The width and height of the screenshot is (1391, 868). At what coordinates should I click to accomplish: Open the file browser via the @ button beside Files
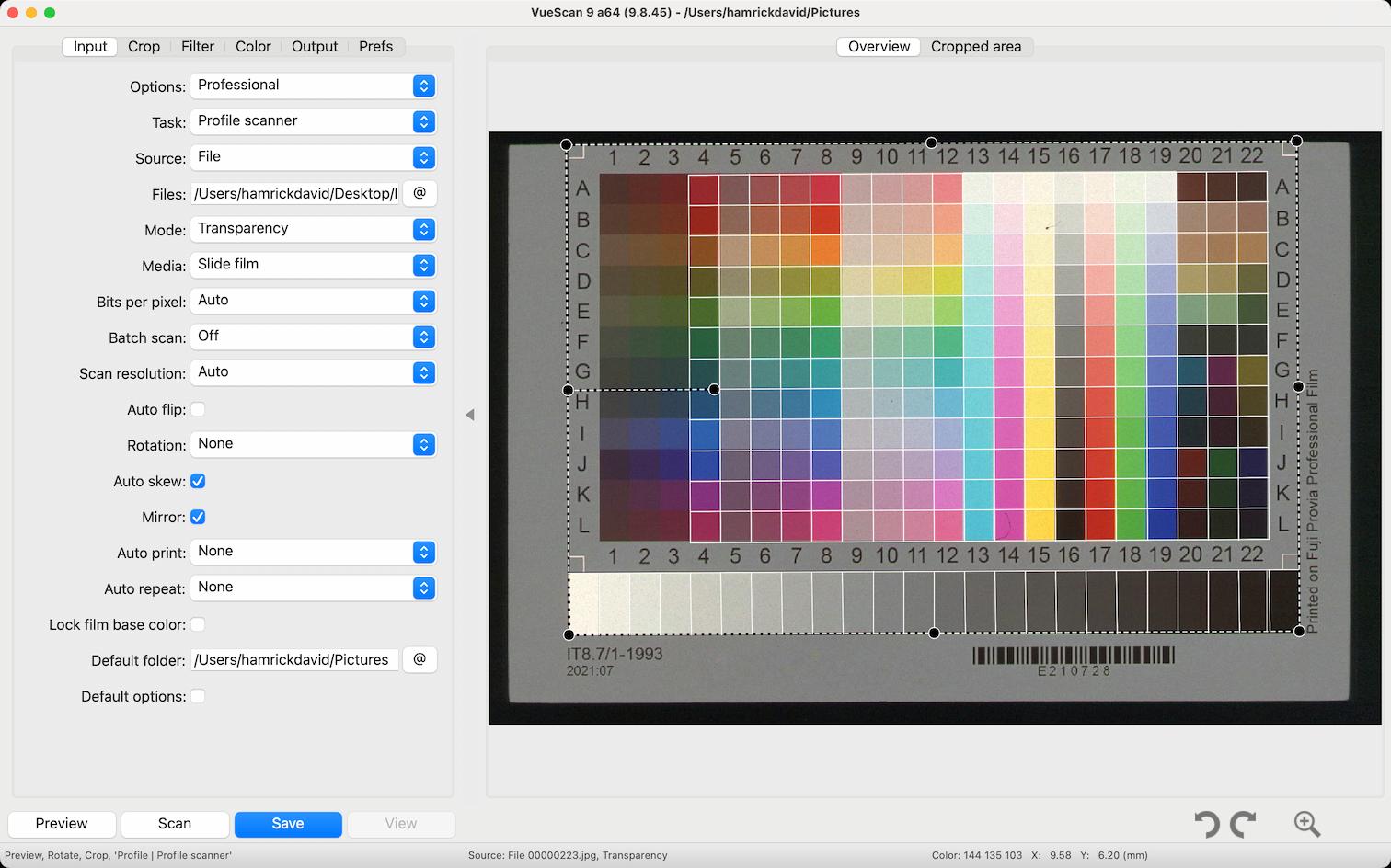pos(420,193)
